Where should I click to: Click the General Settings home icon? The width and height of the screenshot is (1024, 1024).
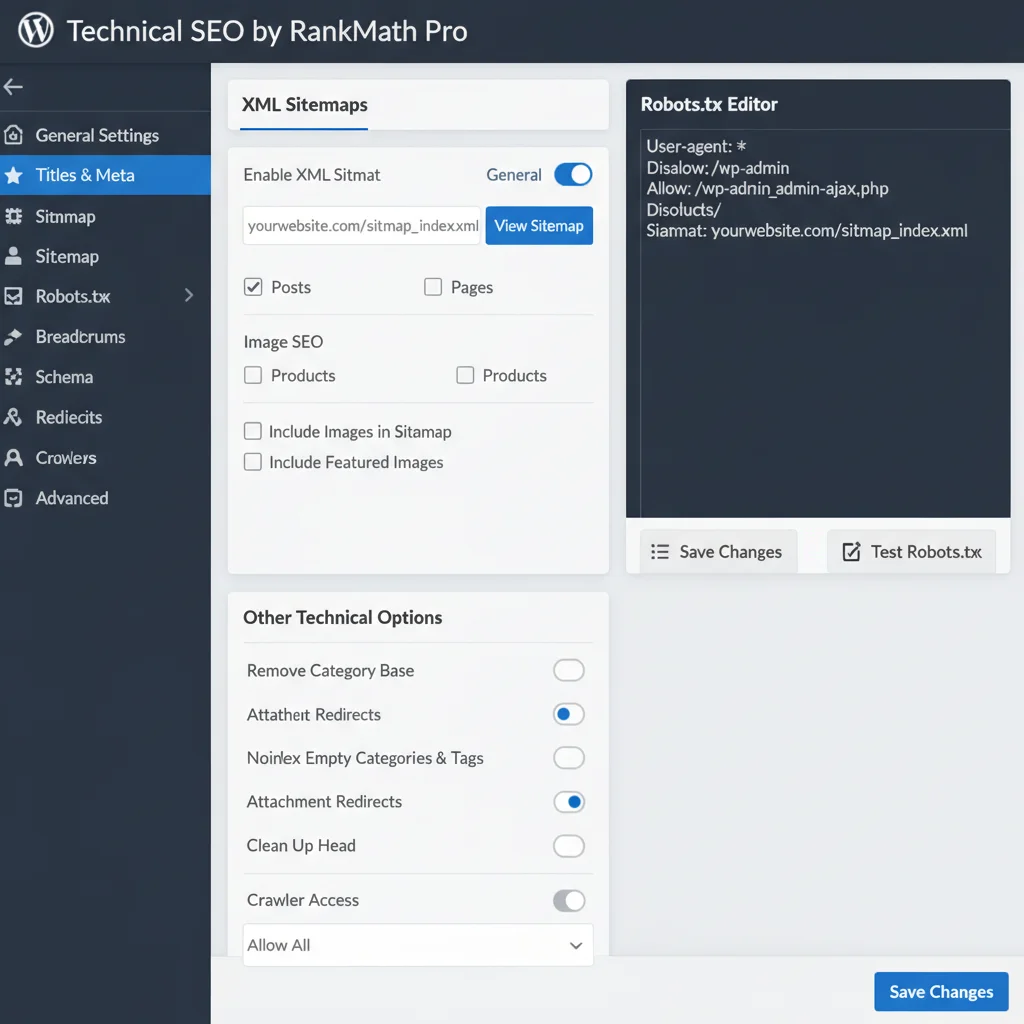[x=14, y=135]
